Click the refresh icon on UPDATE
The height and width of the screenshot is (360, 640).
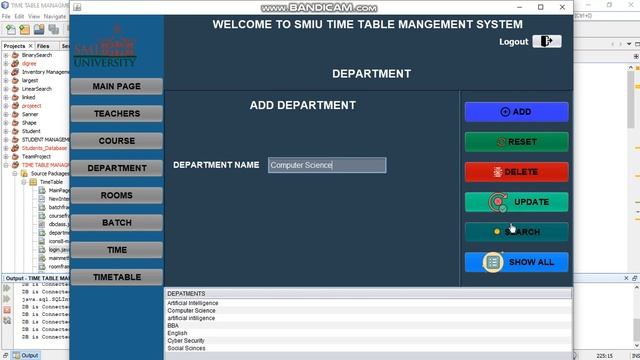click(498, 202)
